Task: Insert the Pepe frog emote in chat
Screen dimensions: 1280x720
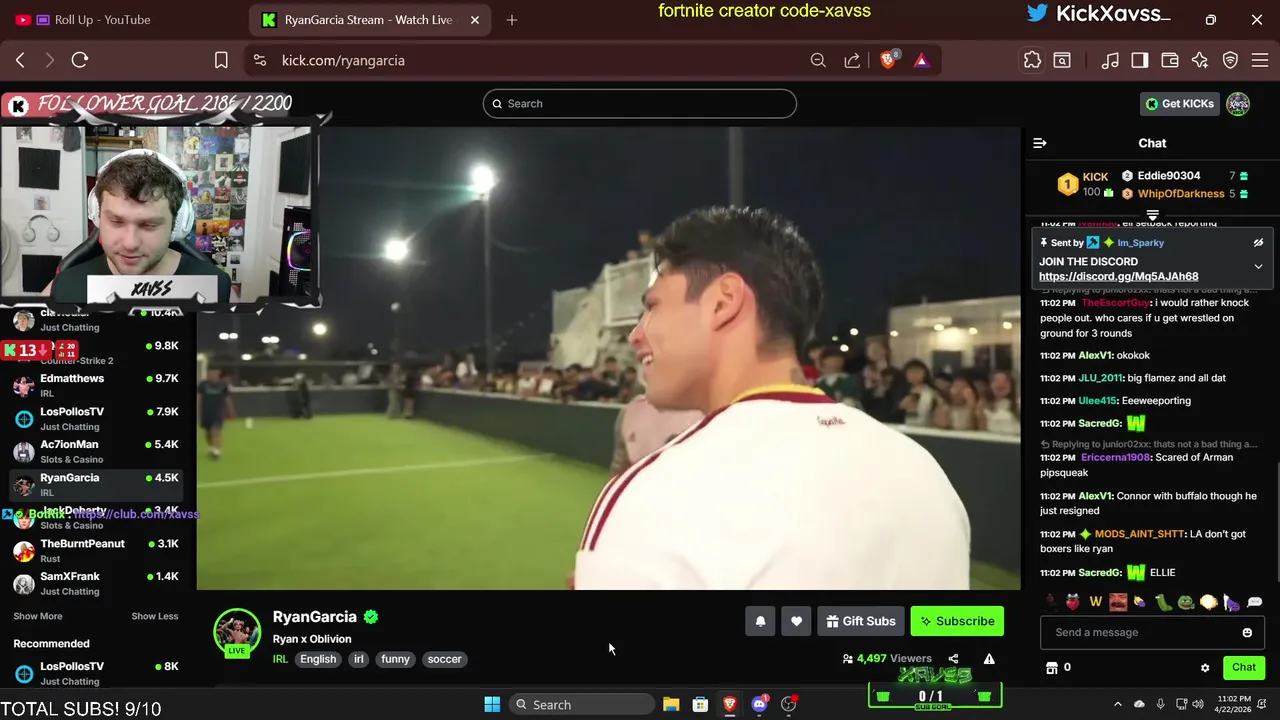Action: tap(1185, 601)
